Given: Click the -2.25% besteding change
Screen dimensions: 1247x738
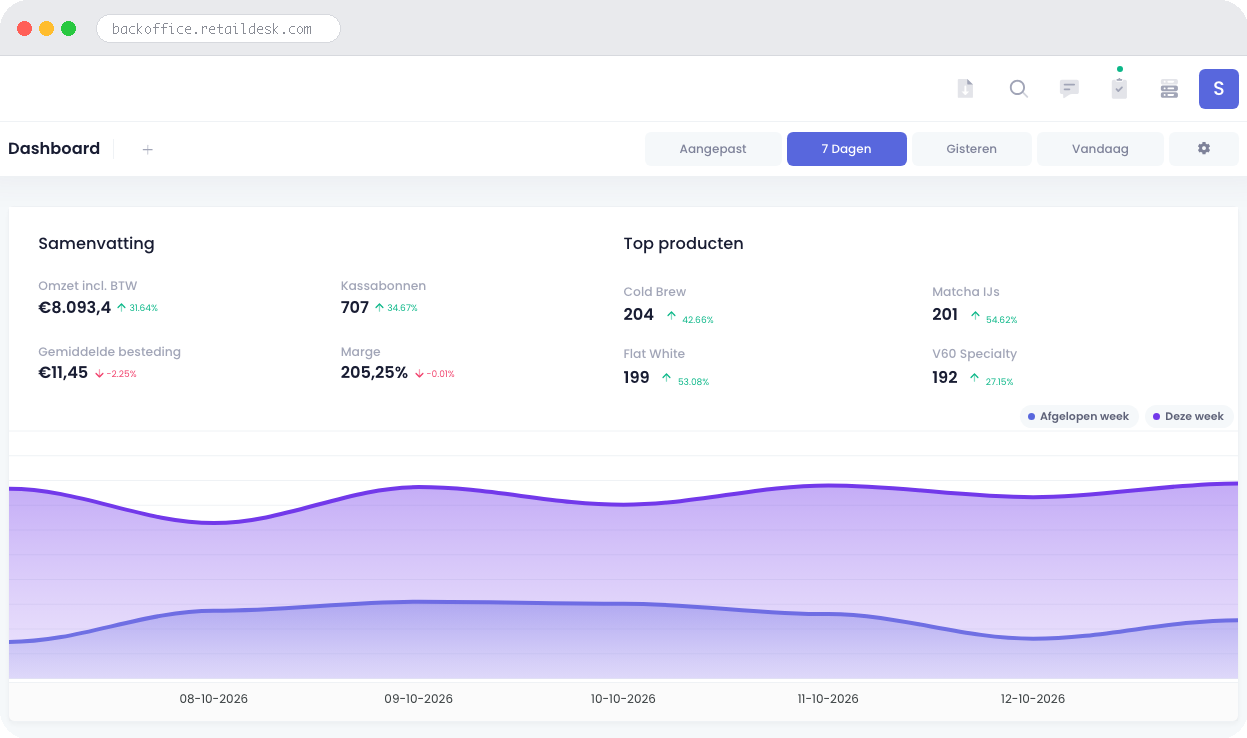Looking at the screenshot, I should click(x=122, y=374).
